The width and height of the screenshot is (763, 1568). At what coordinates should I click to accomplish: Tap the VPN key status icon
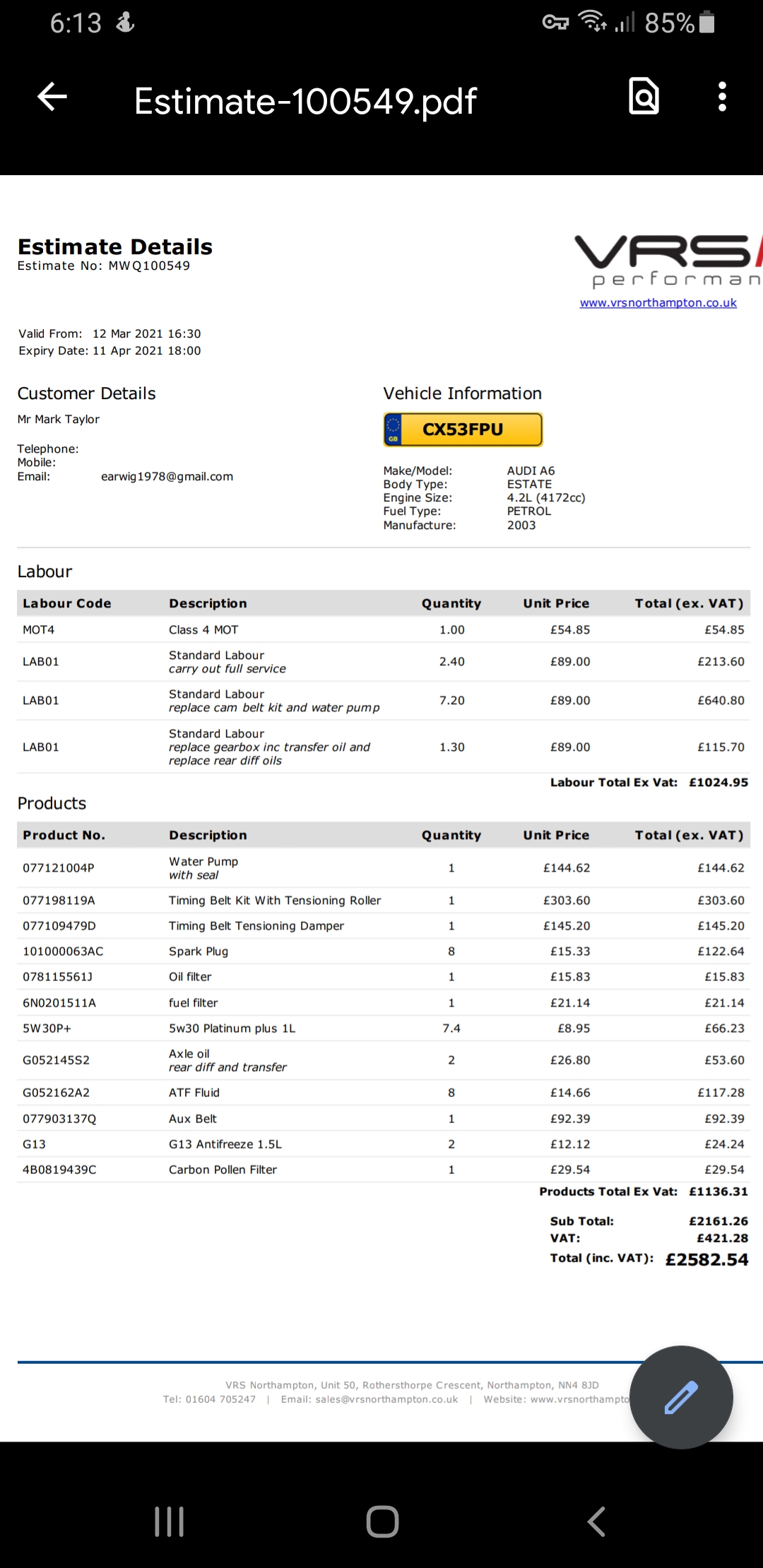[x=555, y=23]
